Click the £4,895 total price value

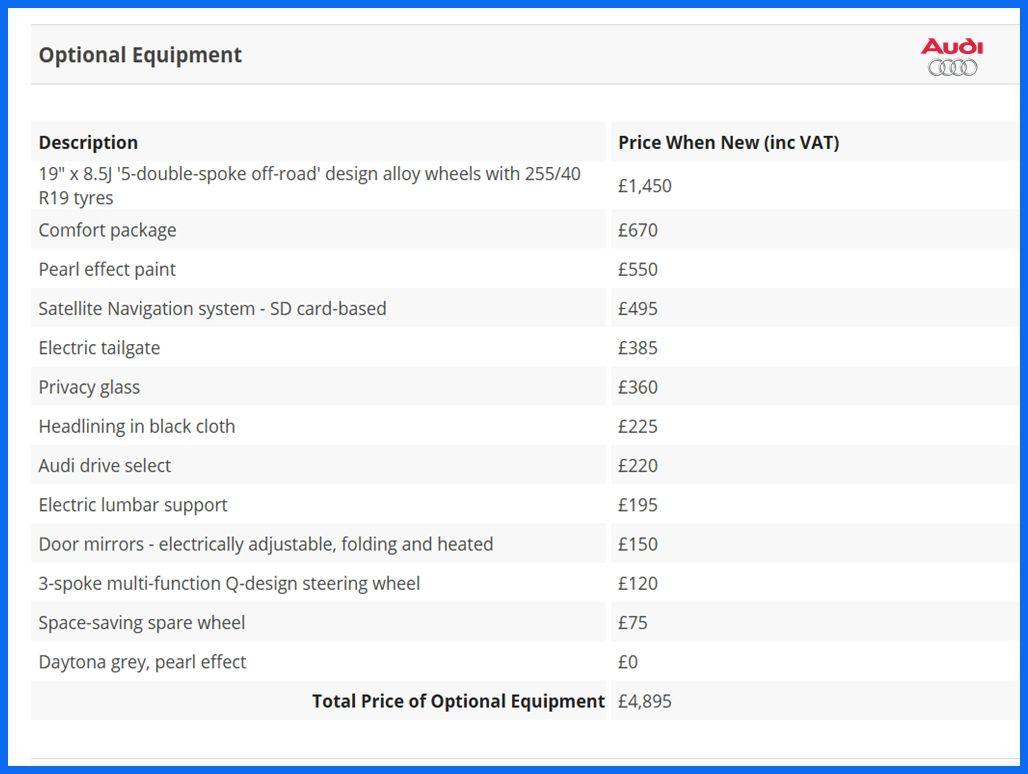[644, 701]
